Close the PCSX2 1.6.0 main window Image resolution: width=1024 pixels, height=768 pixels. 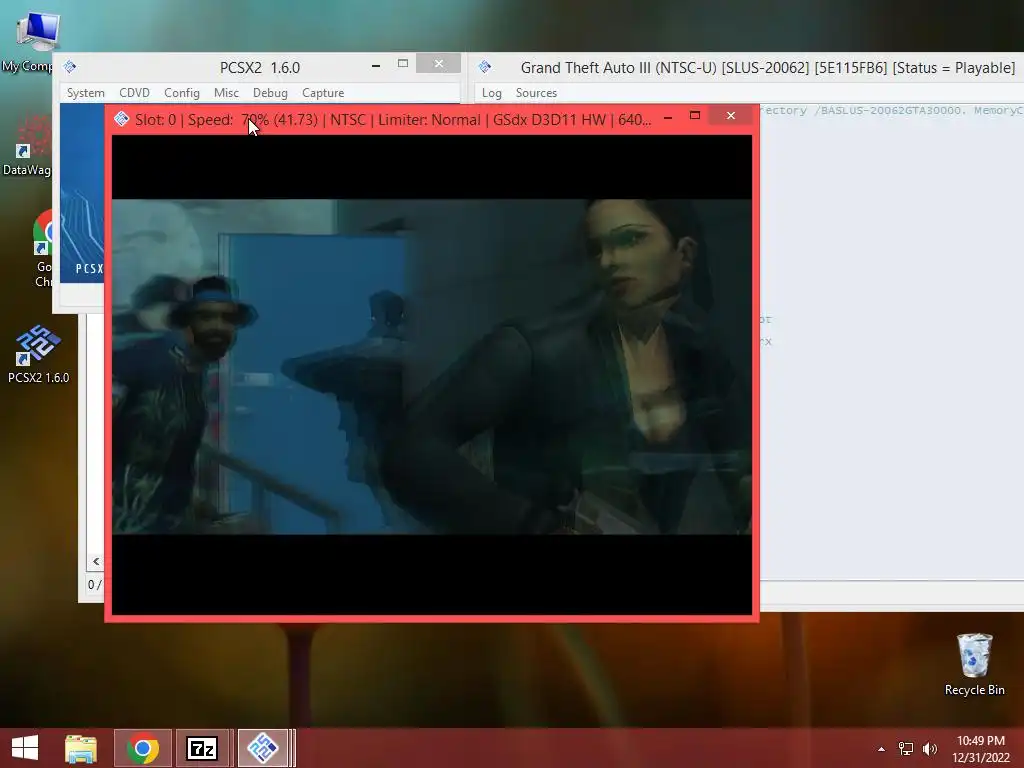(x=439, y=63)
